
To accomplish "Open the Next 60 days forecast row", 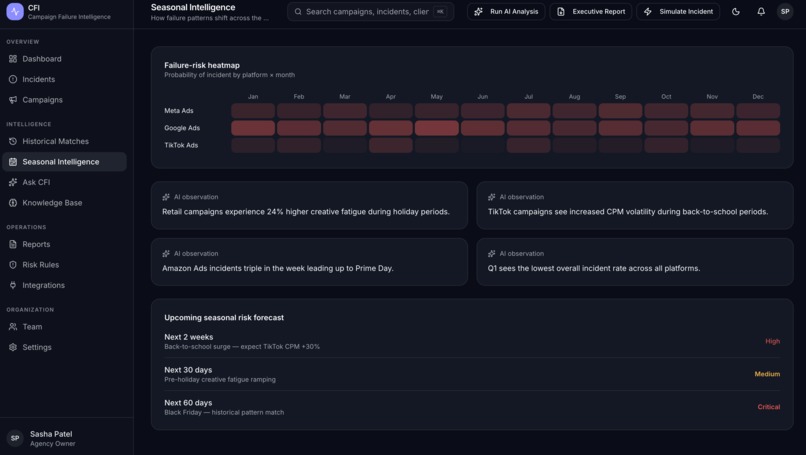I will tap(472, 407).
